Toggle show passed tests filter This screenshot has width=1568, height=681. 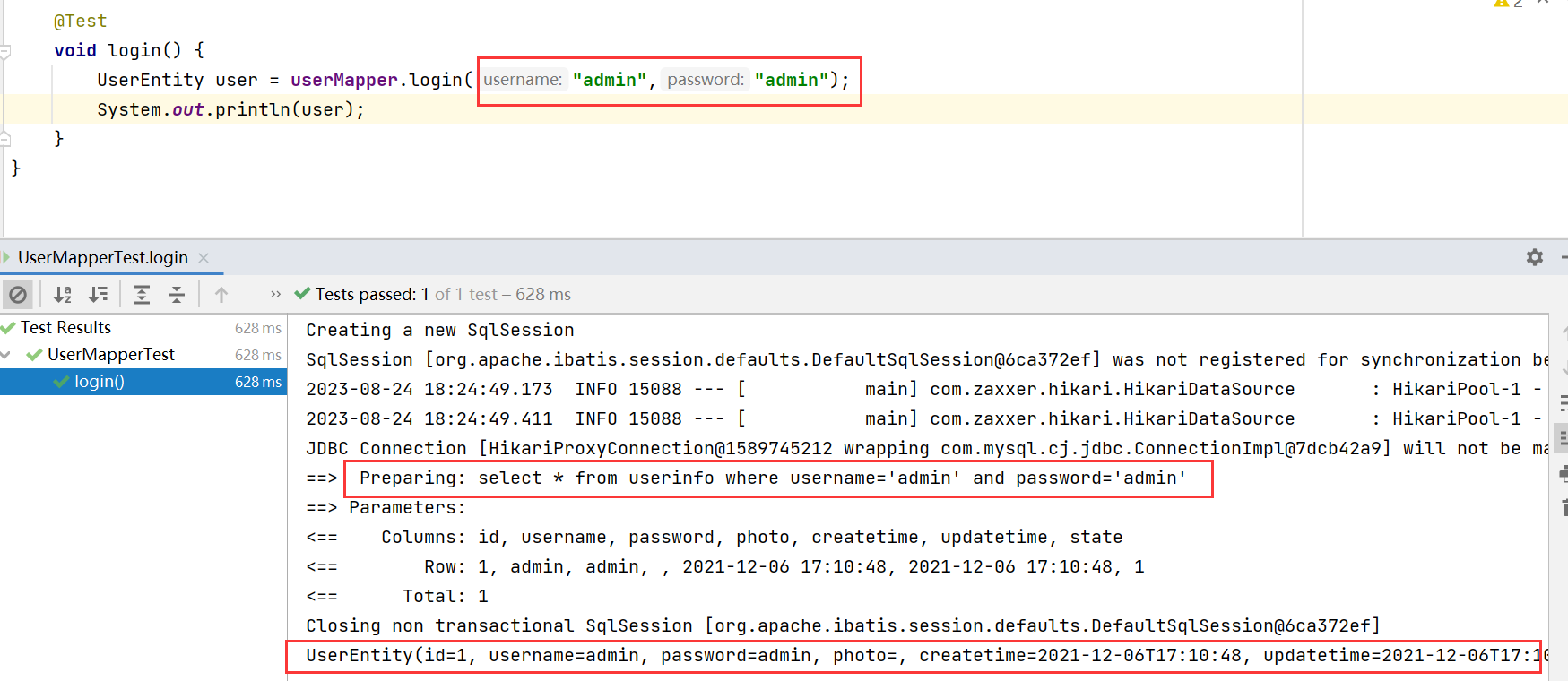[18, 294]
